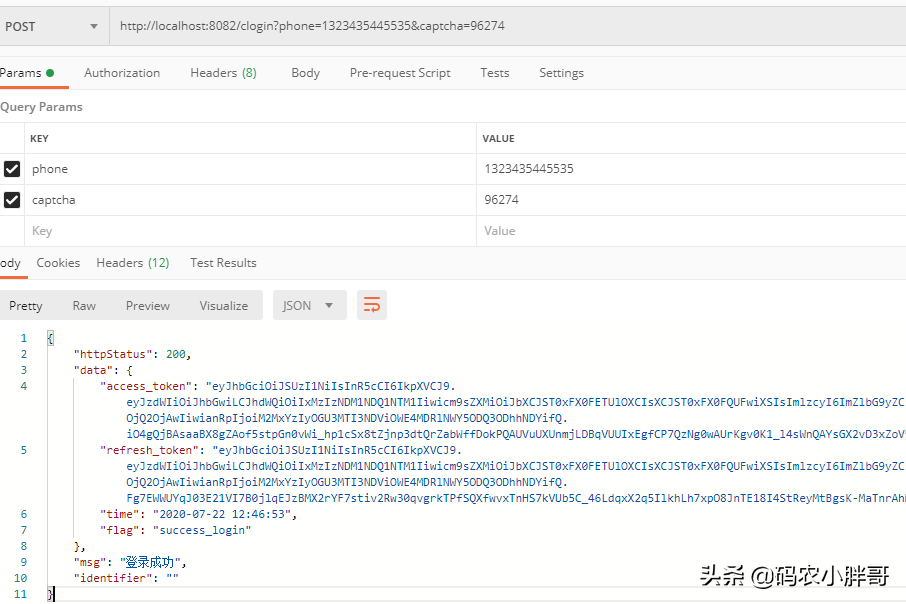Click the "msg" line in response

pyautogui.click(x=130, y=562)
